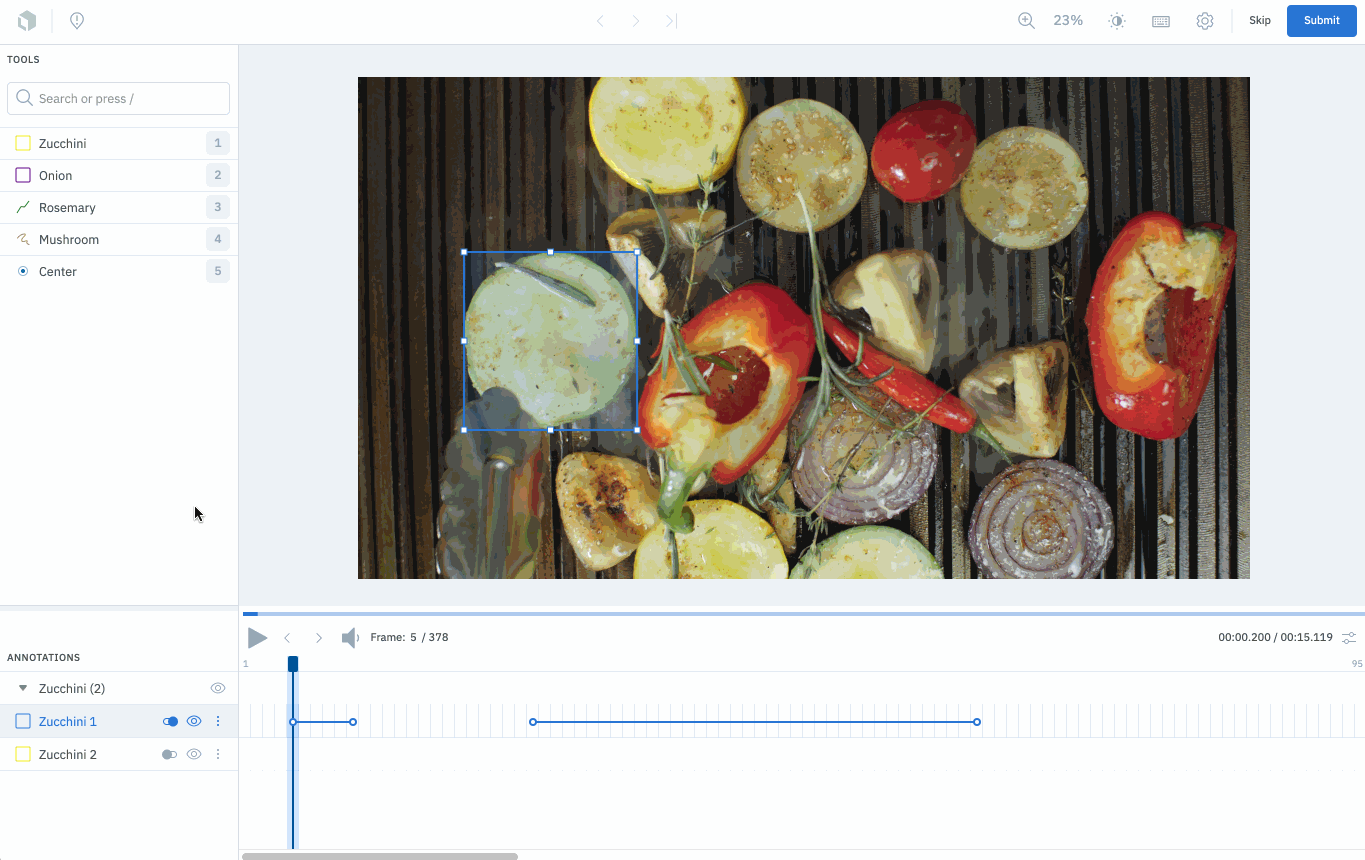Hide Zucchini 1 annotation with eye icon
Screen dimensions: 1365x860
coord(194,721)
